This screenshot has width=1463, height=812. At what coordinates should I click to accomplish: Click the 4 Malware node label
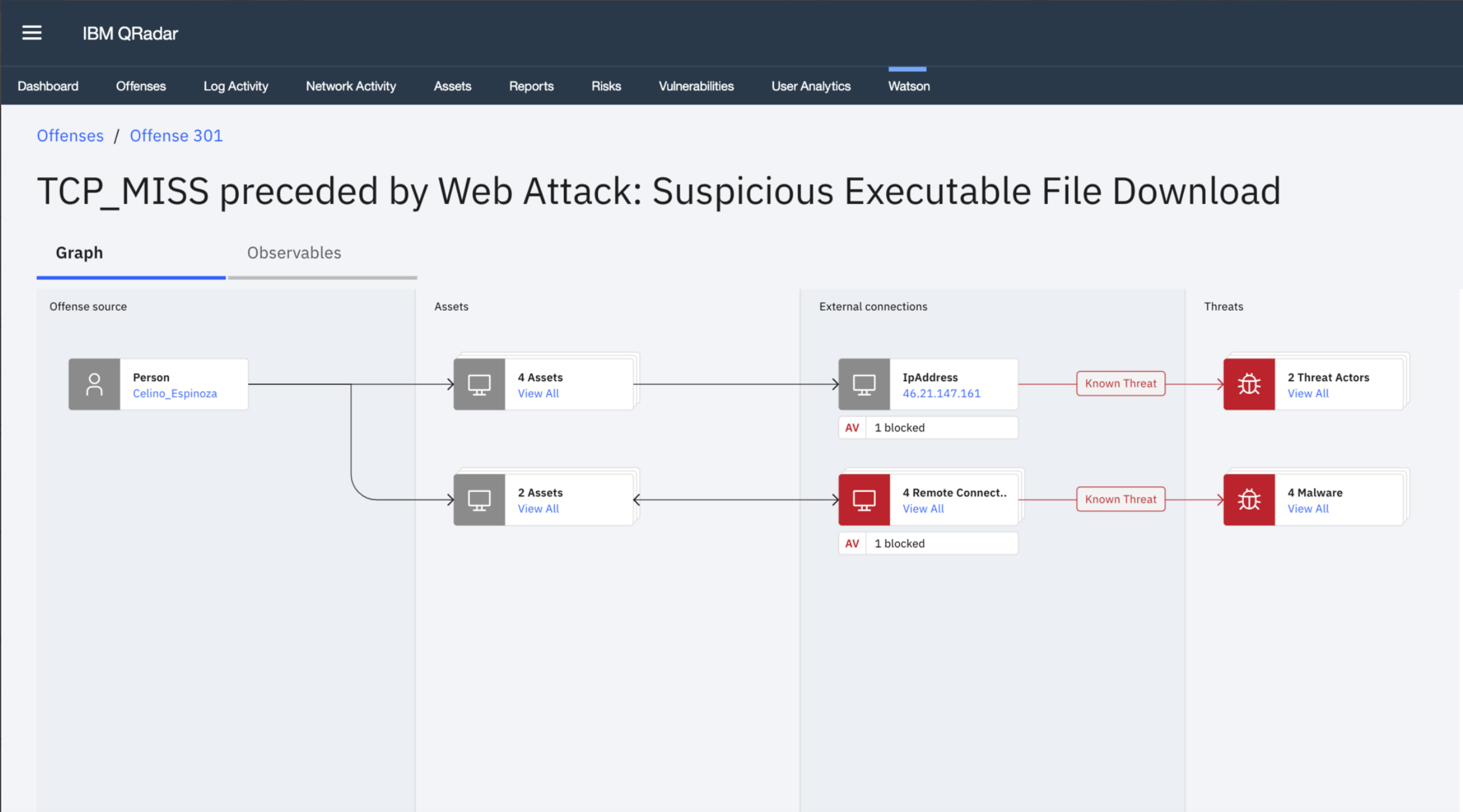click(1314, 493)
